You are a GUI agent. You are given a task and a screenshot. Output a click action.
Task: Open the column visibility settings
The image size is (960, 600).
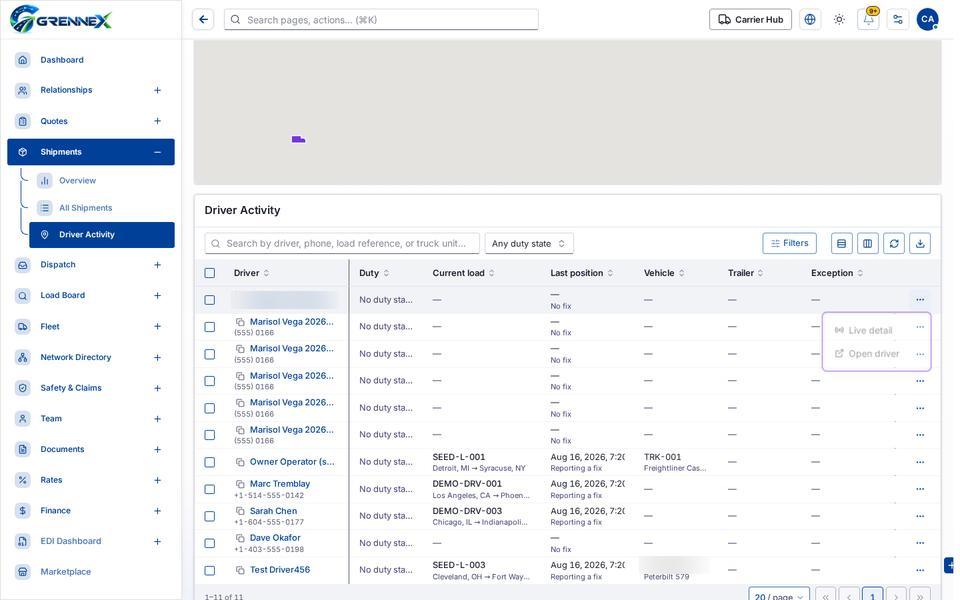868,243
